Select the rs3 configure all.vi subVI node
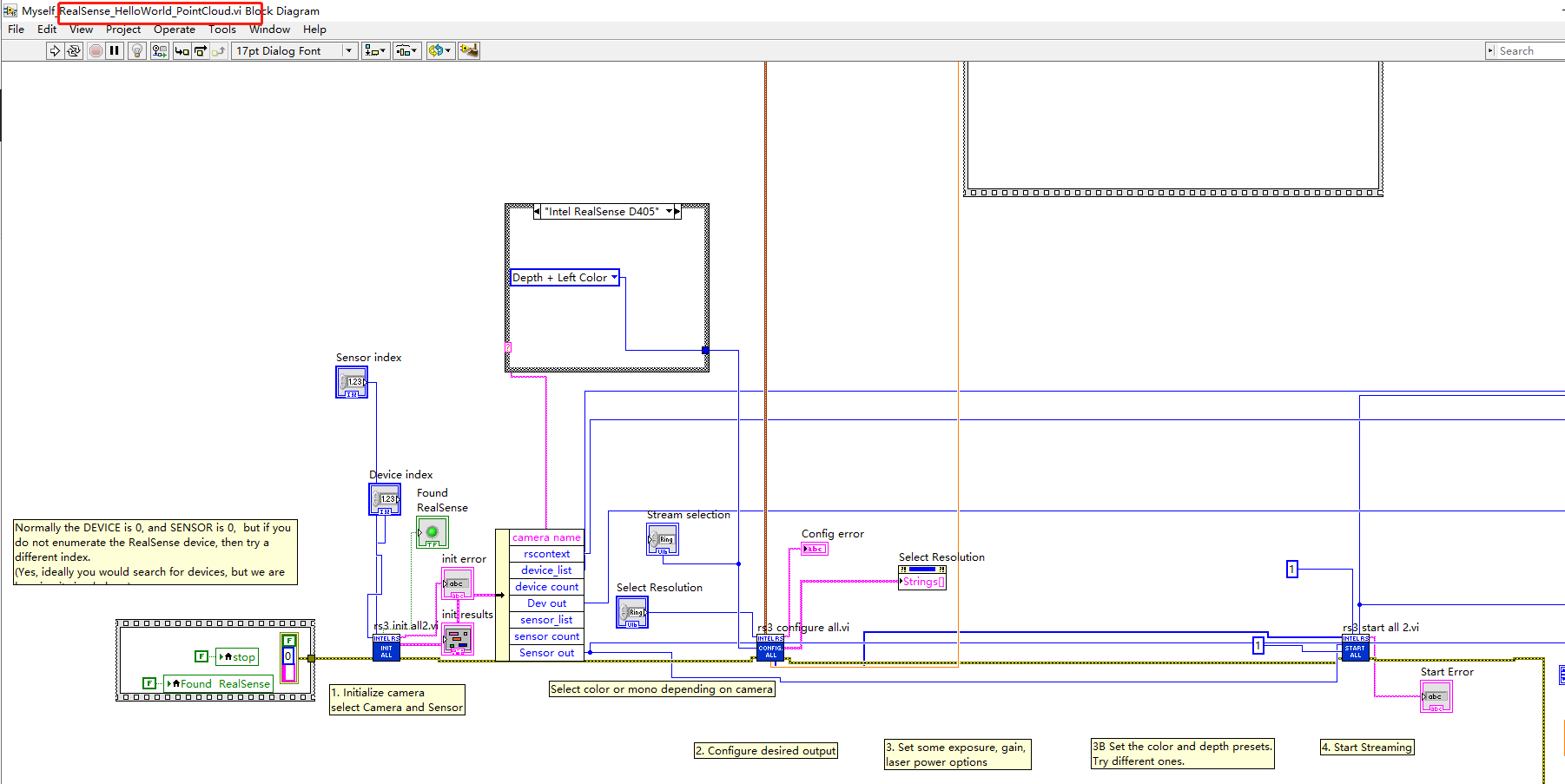This screenshot has height=784, width=1565. pos(770,648)
